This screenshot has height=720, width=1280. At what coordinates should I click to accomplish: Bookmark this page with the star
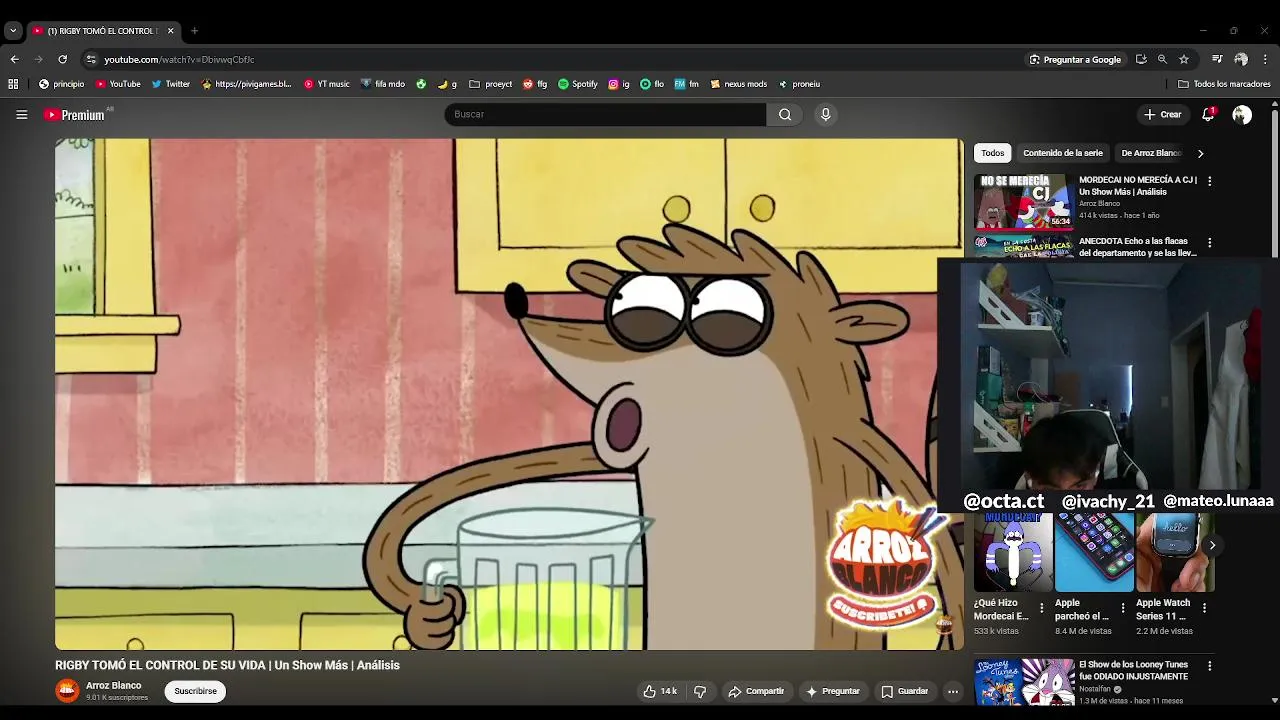click(1184, 59)
